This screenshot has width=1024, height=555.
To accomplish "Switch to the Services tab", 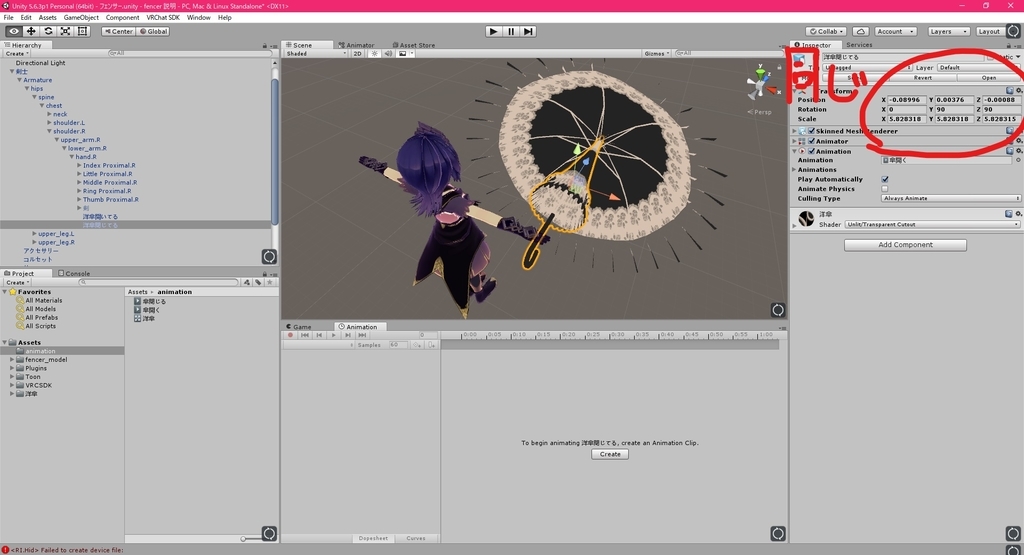I will 859,45.
